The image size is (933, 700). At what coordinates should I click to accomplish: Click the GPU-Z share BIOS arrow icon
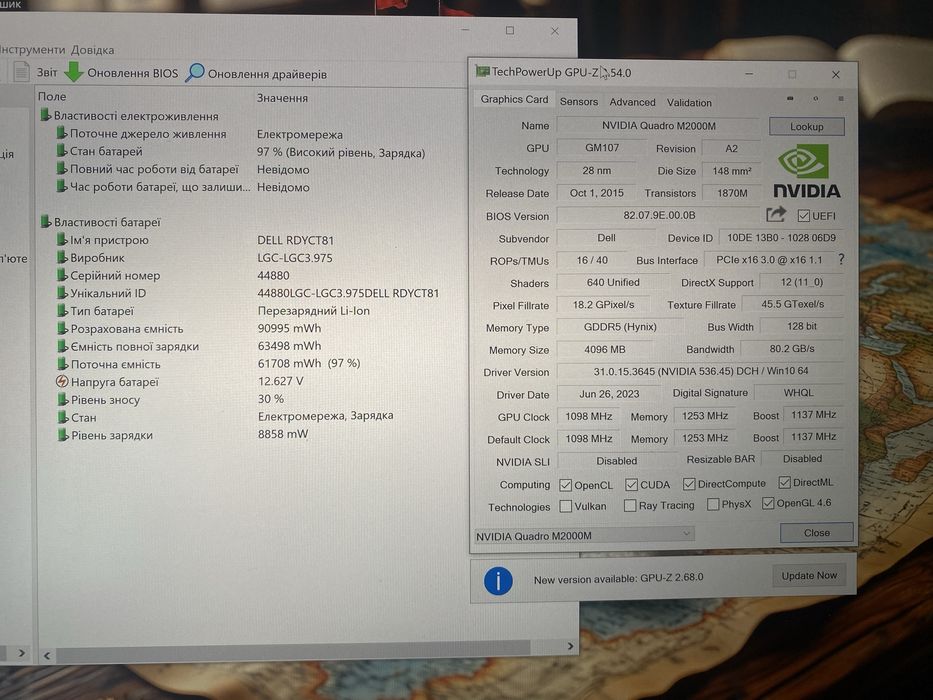[776, 214]
